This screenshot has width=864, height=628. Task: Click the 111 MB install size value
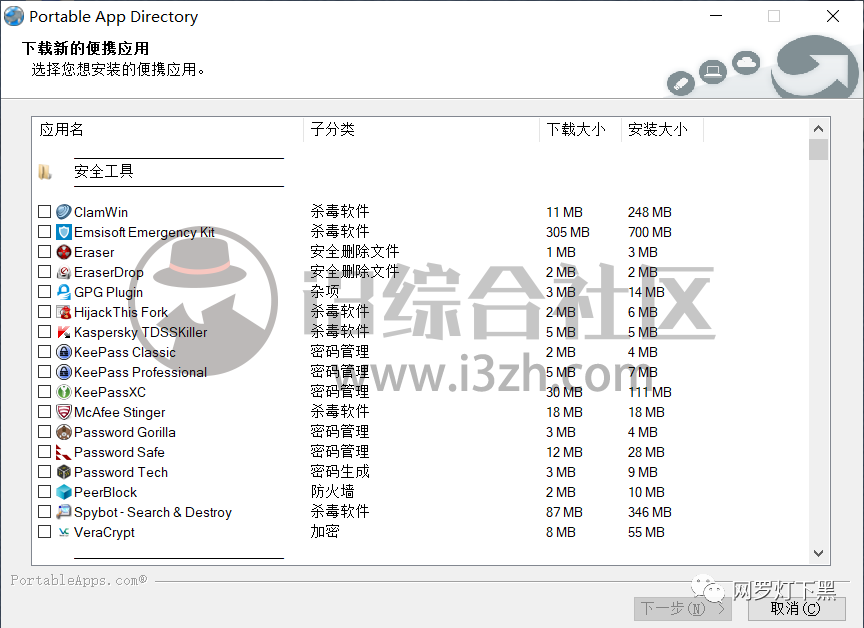tap(650, 392)
